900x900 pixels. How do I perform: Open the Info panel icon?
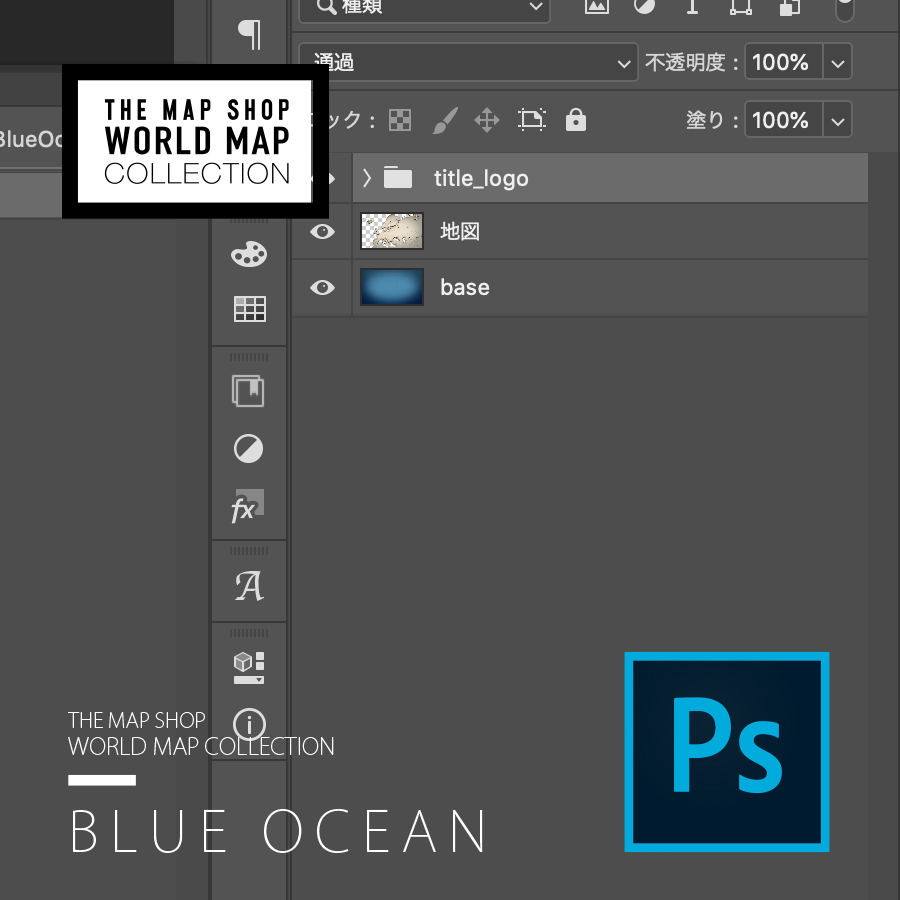tap(249, 724)
